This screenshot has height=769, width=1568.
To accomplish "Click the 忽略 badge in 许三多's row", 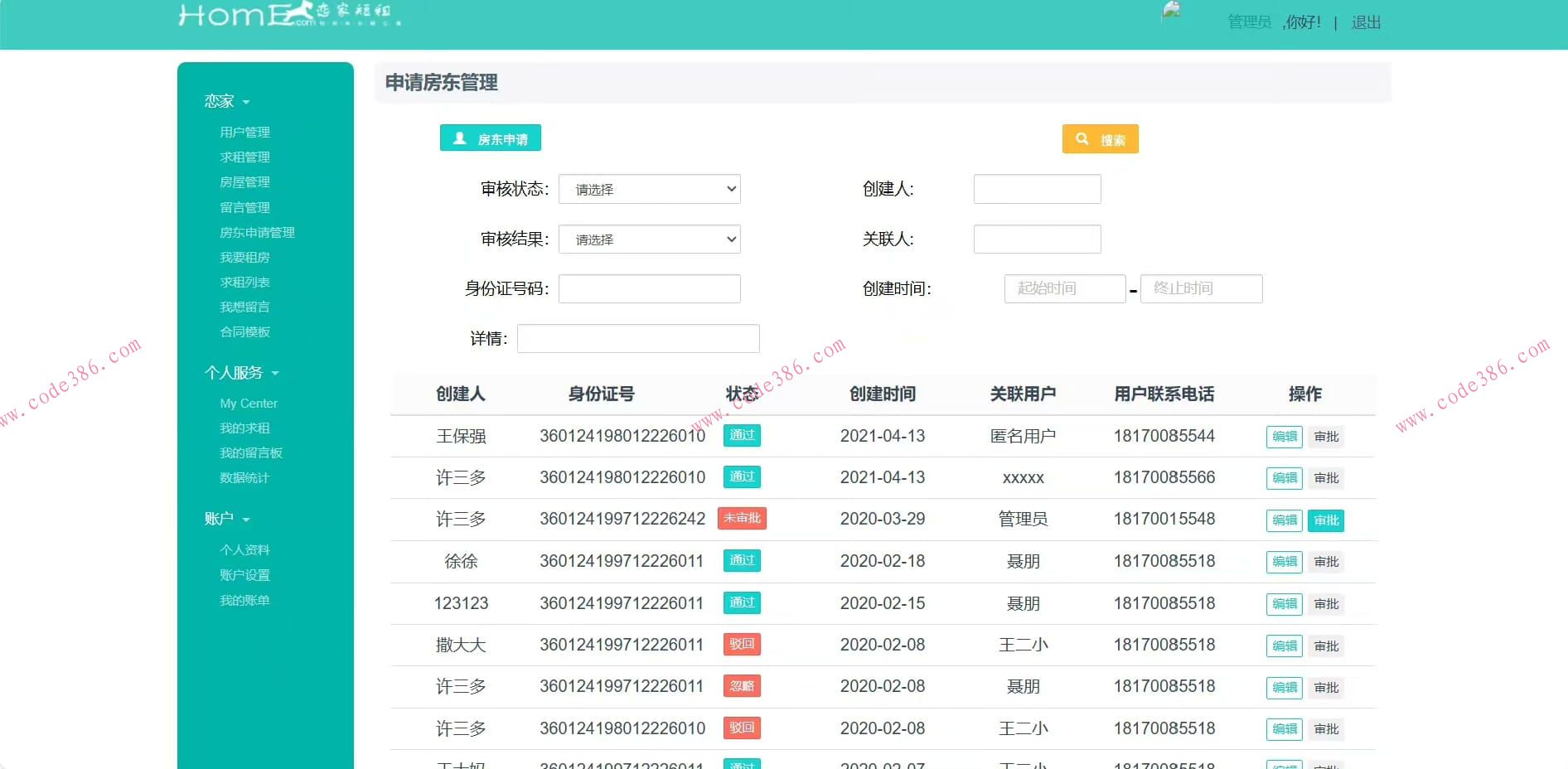I will tap(741, 686).
